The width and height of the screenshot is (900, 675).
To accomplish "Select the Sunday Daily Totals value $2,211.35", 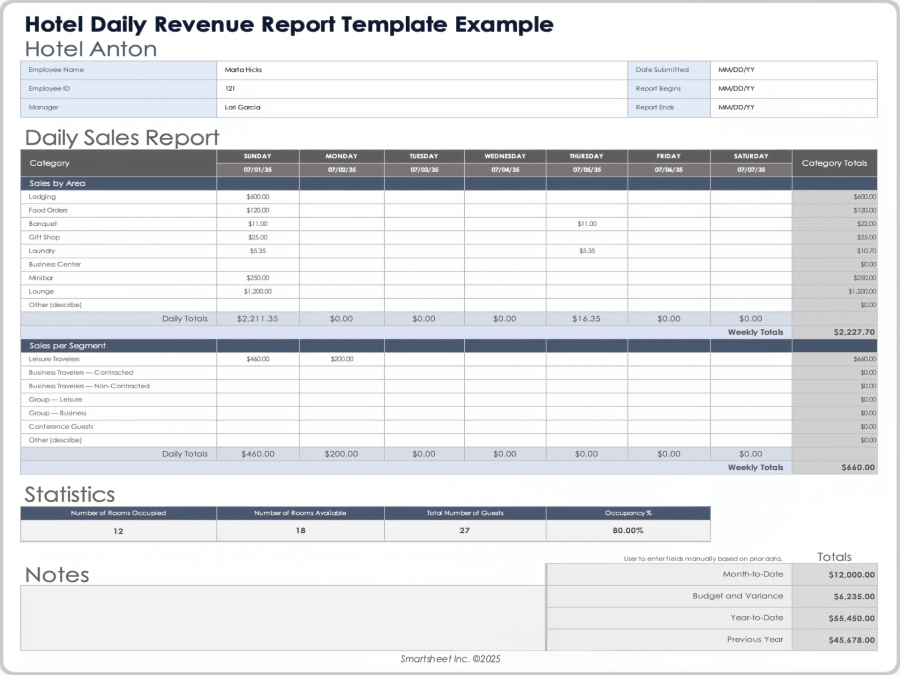I will [256, 318].
